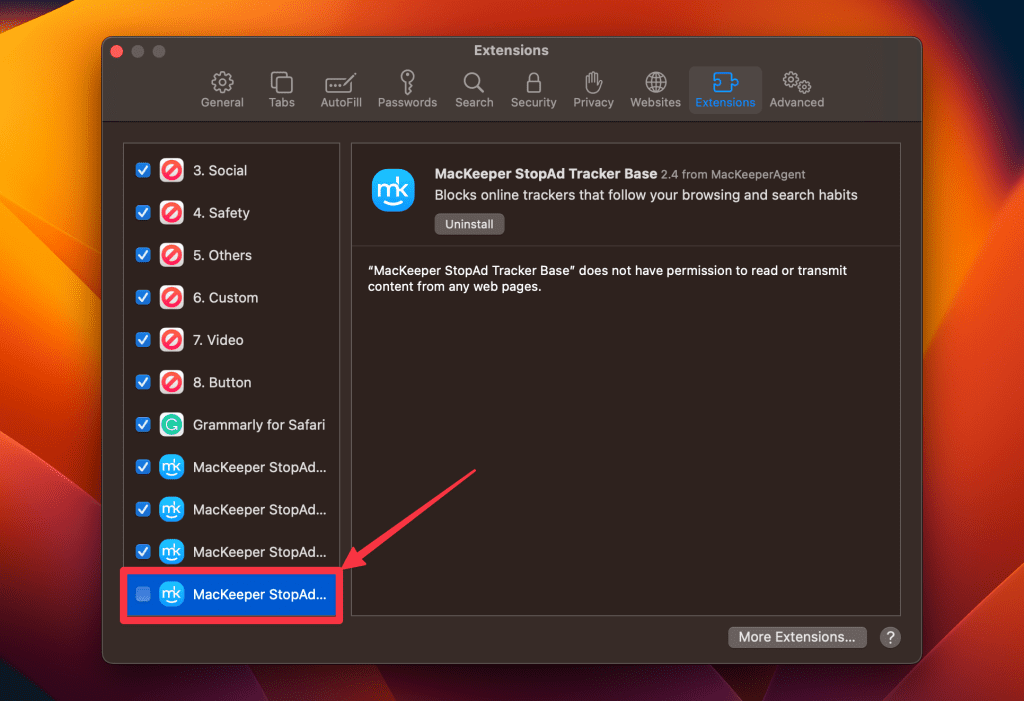
Task: Open the AutoFill preferences icon
Action: [x=341, y=84]
